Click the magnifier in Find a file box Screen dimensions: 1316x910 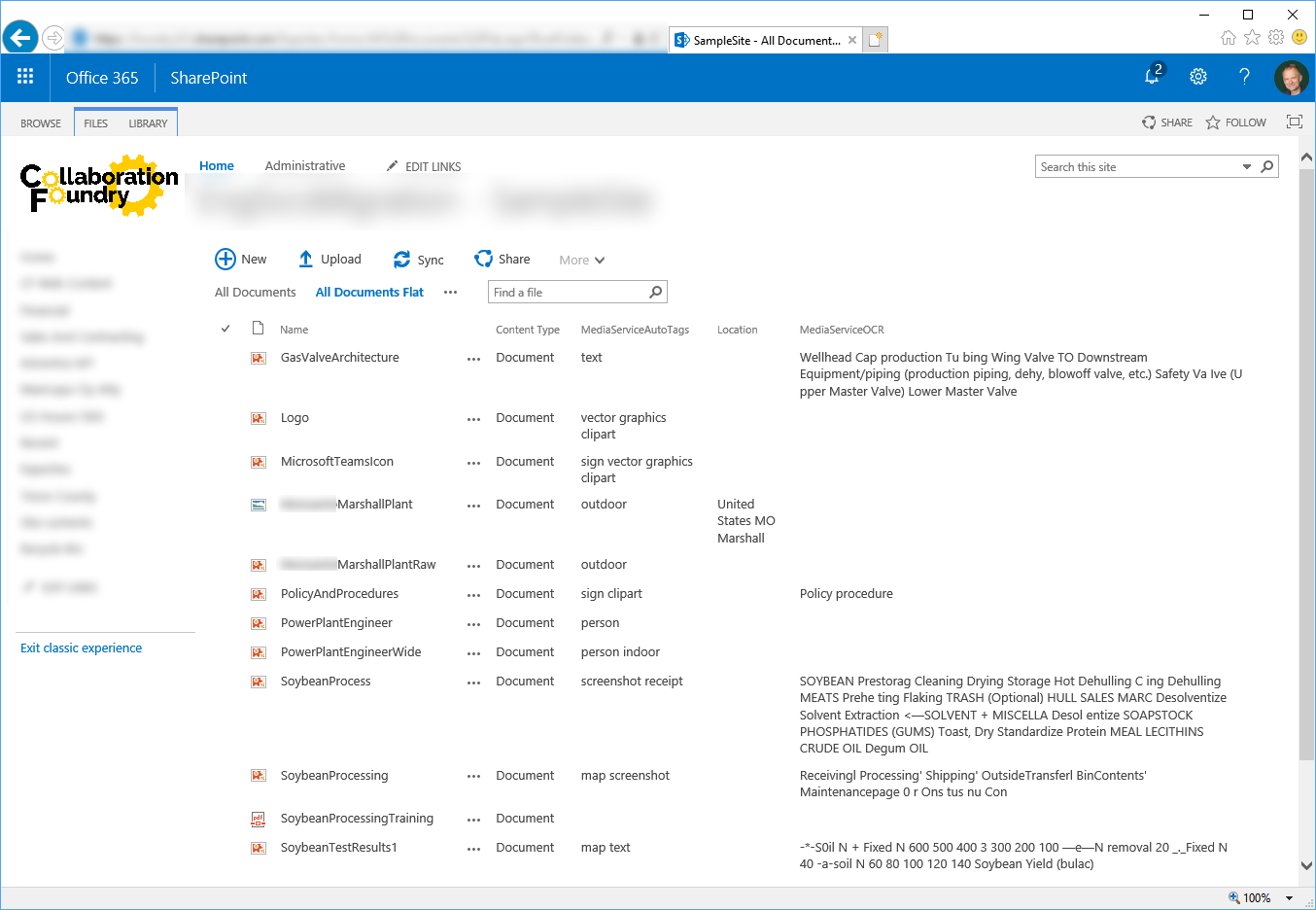click(656, 292)
